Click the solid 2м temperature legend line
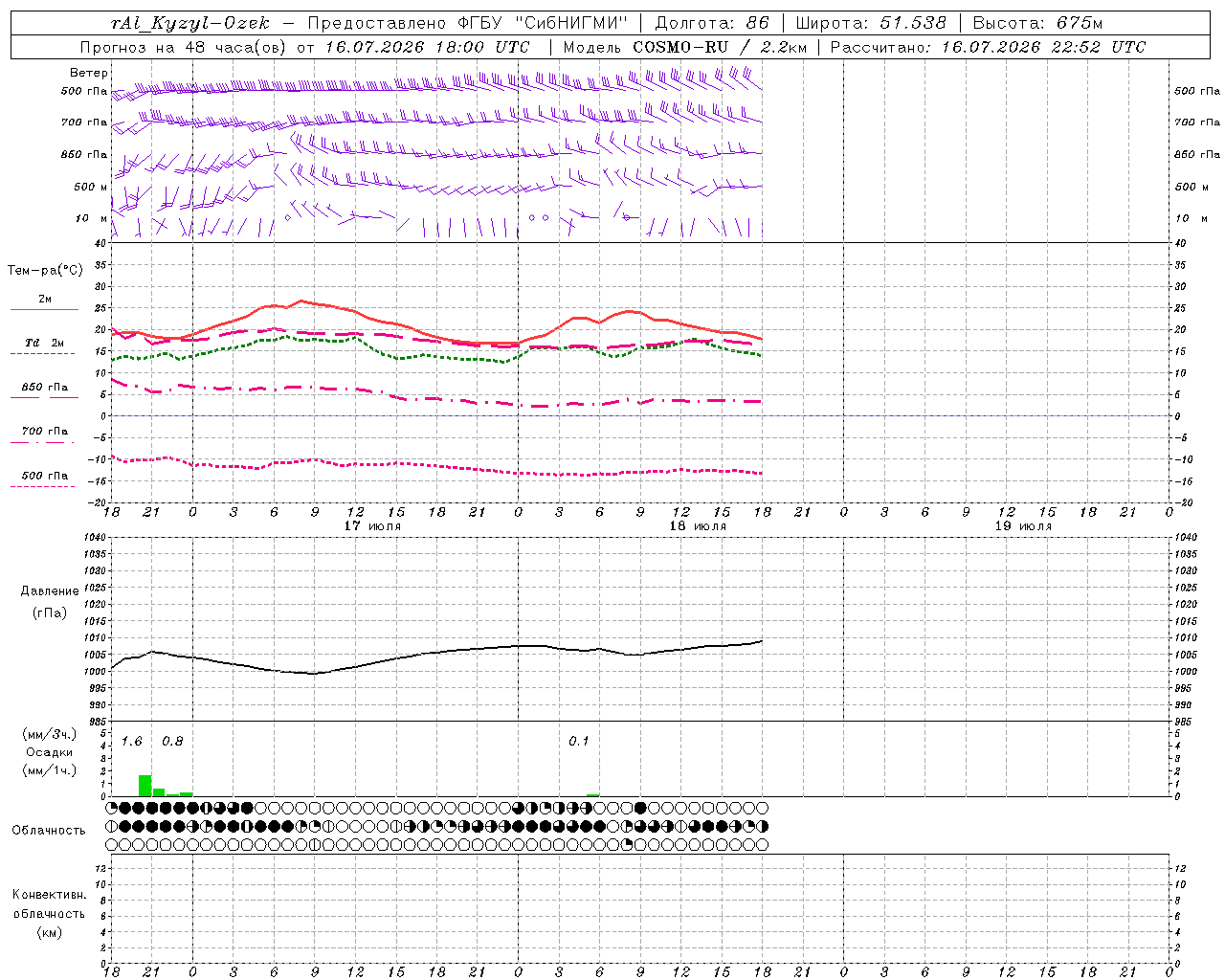1225x980 pixels. tap(44, 310)
